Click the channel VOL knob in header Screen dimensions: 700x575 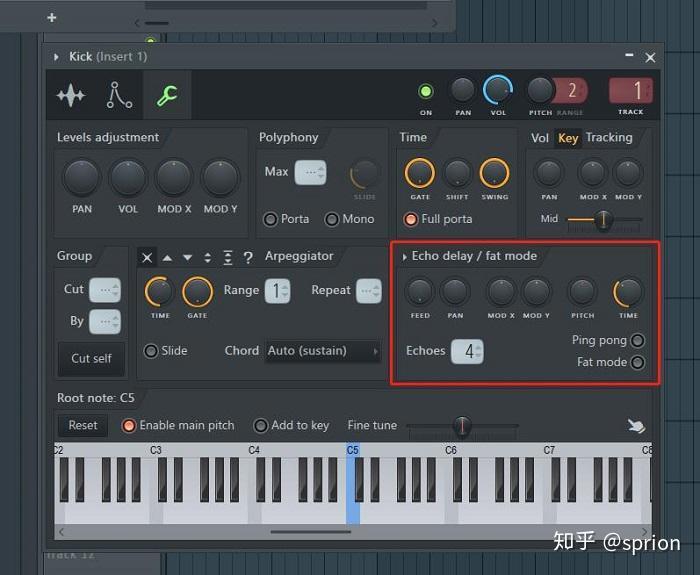tap(498, 90)
